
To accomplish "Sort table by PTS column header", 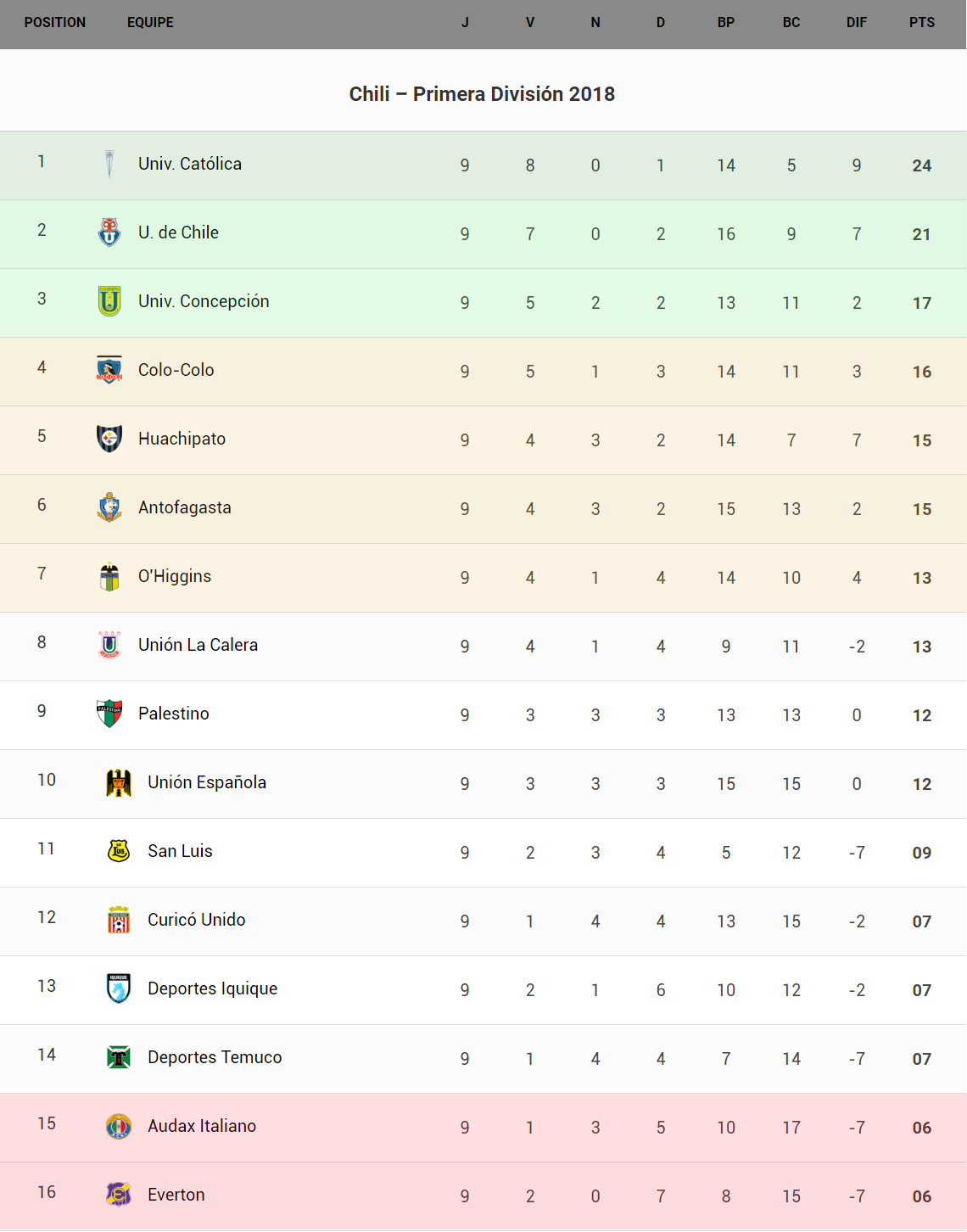I will click(922, 23).
